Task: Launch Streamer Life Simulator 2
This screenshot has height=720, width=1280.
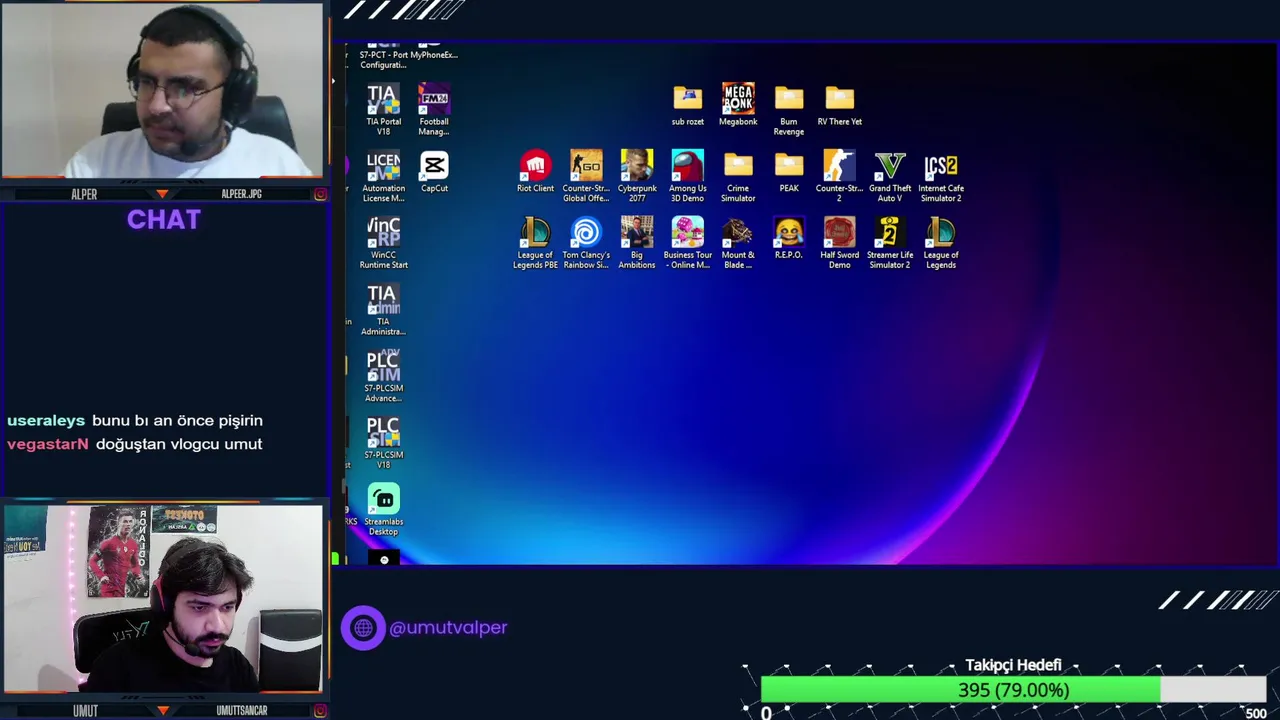Action: pyautogui.click(x=890, y=243)
